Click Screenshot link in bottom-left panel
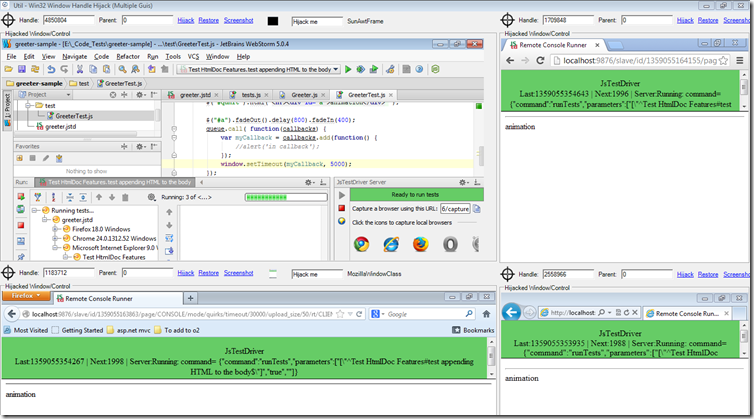The image size is (754, 419). tap(238, 272)
